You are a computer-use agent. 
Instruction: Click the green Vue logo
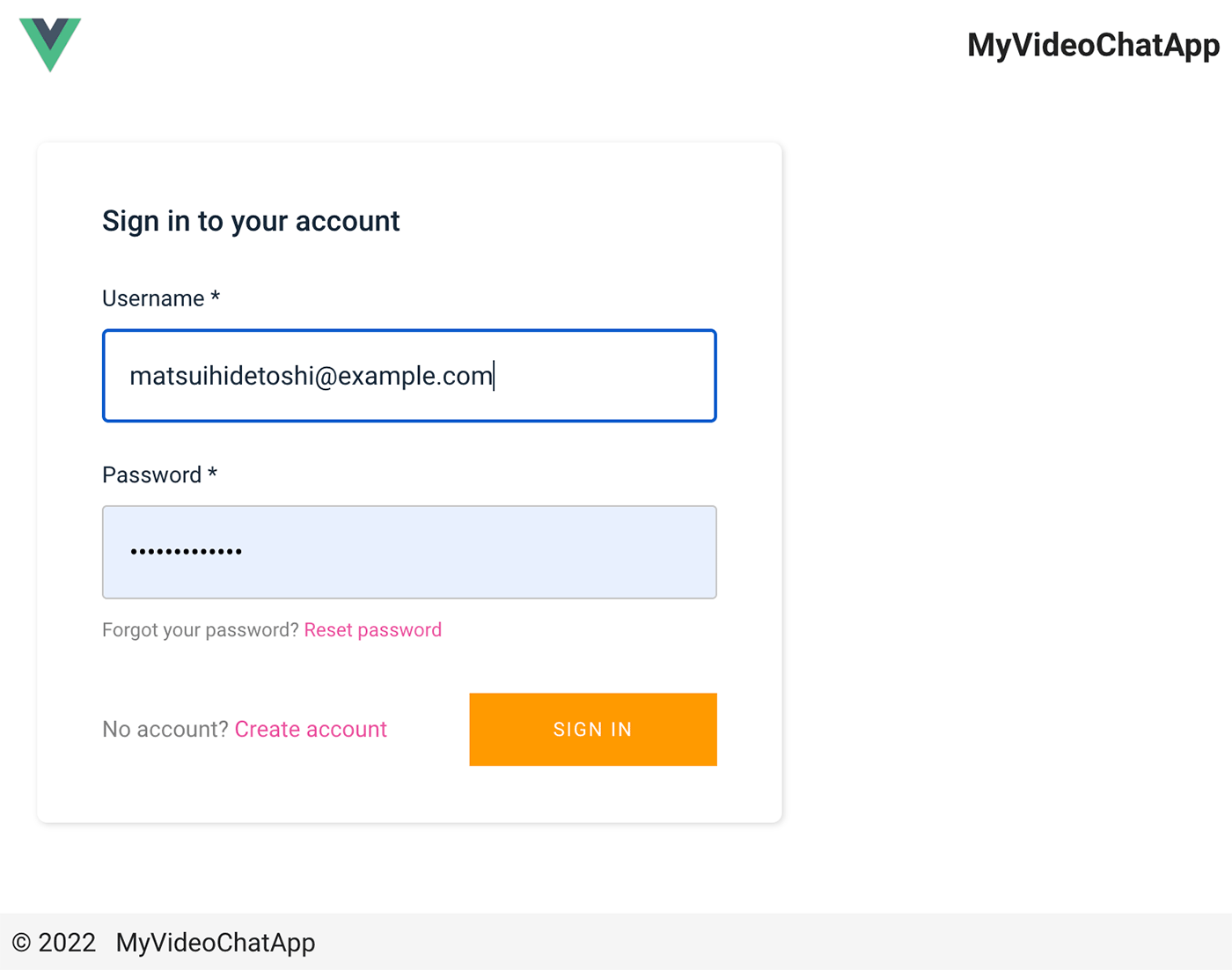click(x=50, y=44)
